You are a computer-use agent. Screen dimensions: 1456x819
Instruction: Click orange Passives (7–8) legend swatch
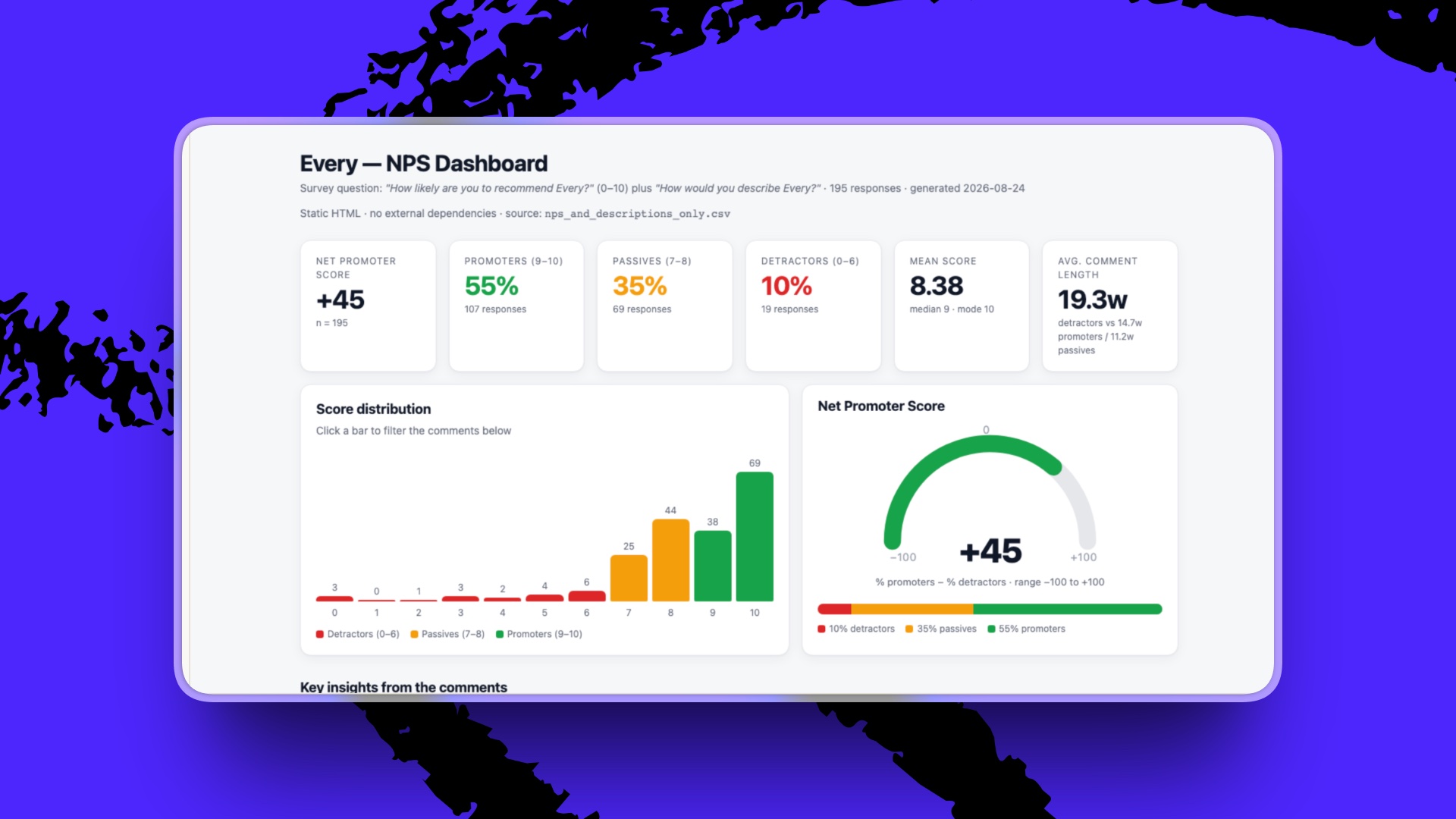click(x=414, y=634)
